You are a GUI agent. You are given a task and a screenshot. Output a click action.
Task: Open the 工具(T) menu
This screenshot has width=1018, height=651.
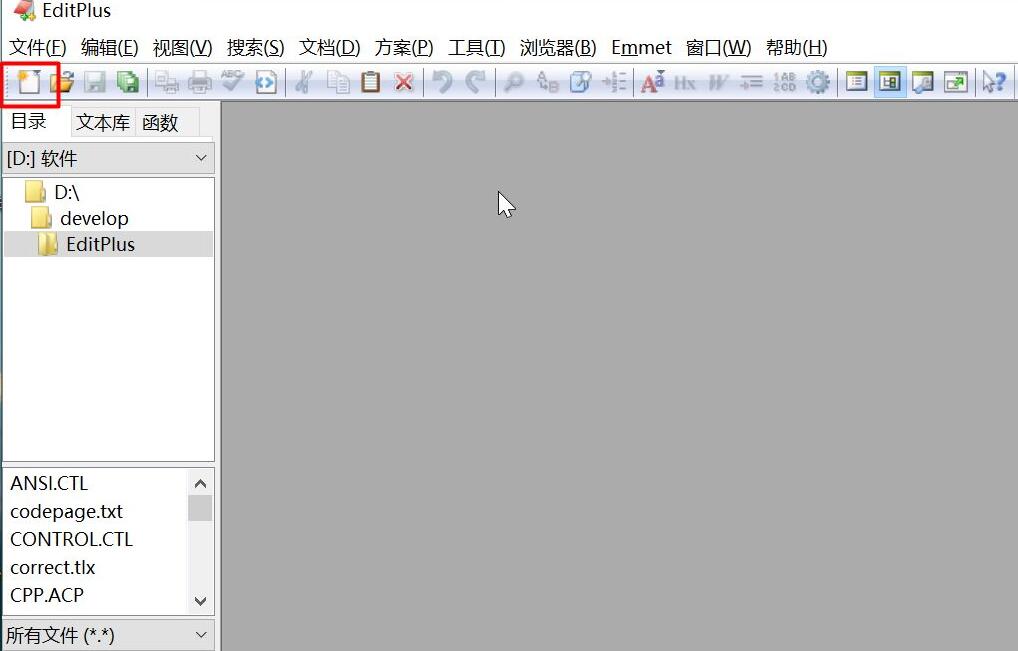476,47
